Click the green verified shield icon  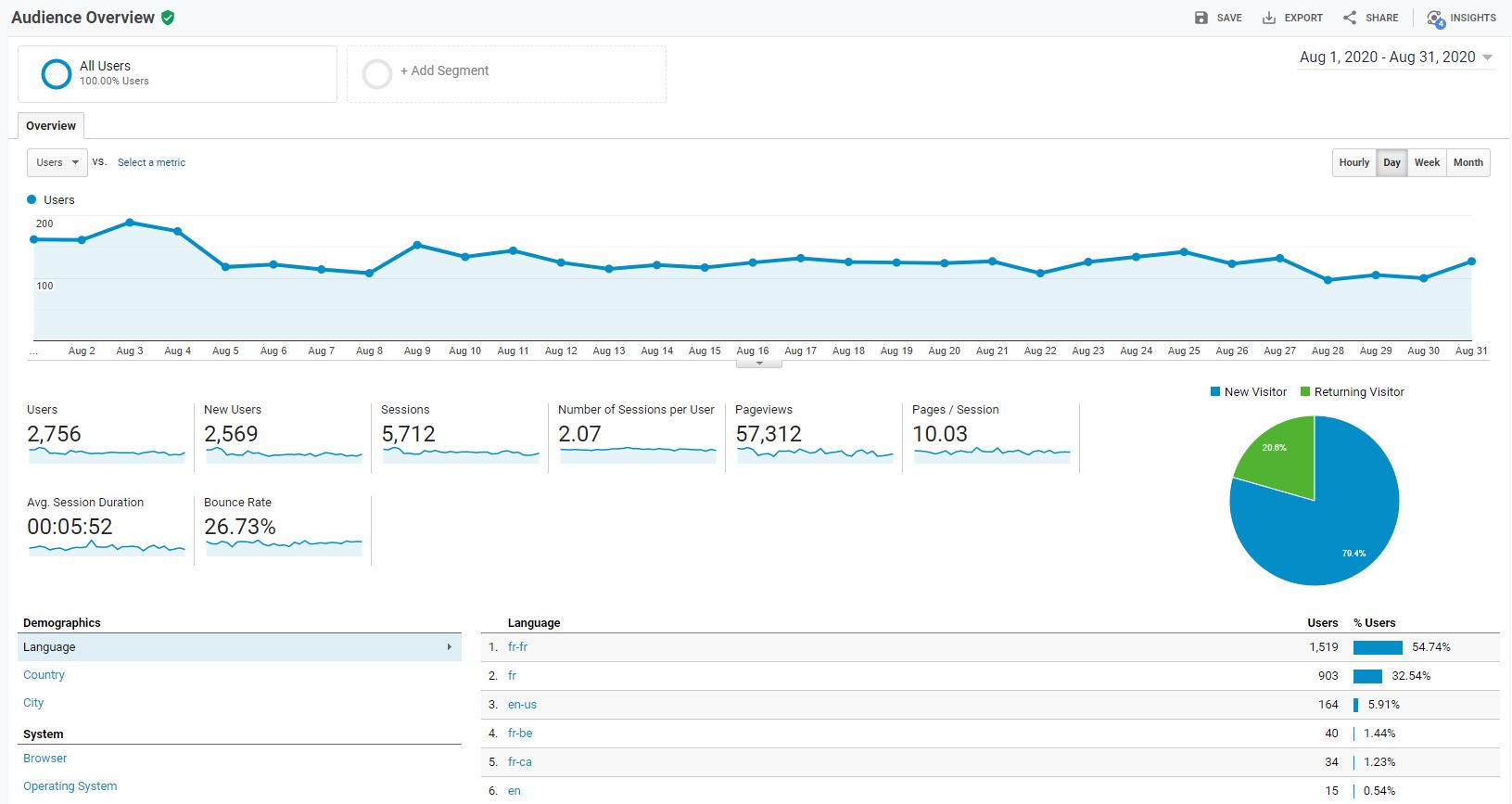168,18
